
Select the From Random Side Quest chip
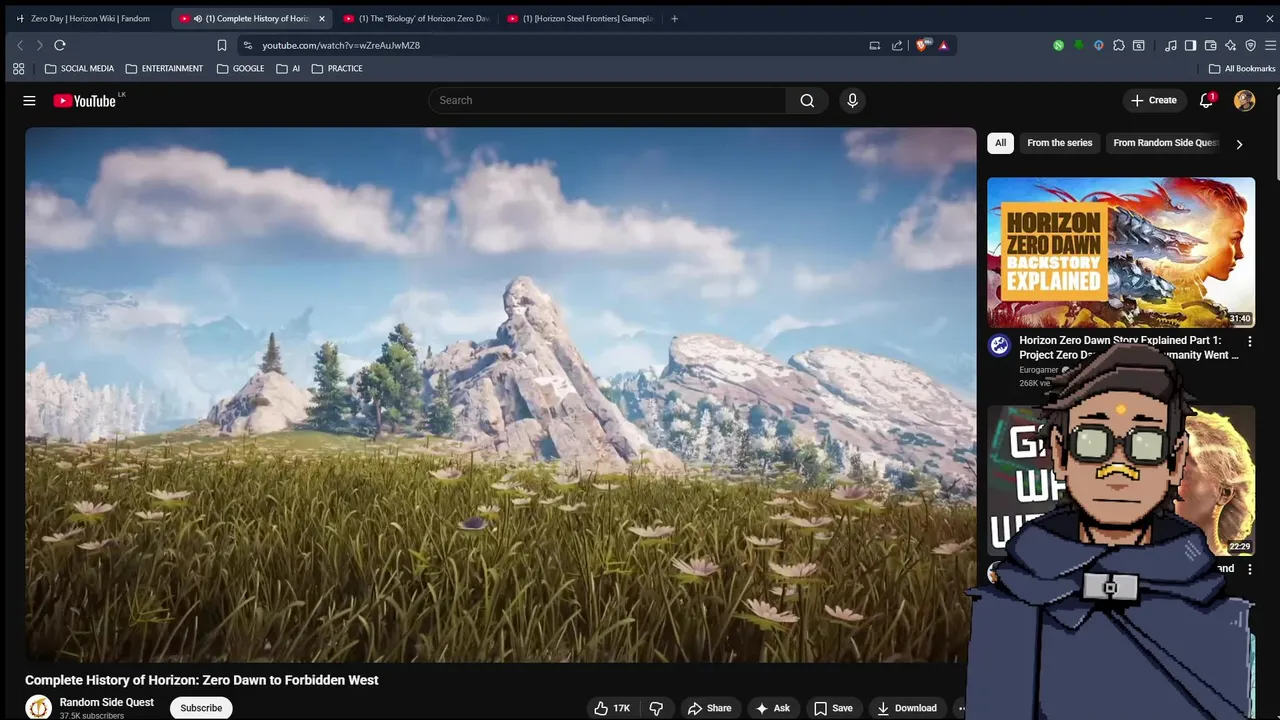pyautogui.click(x=1165, y=143)
